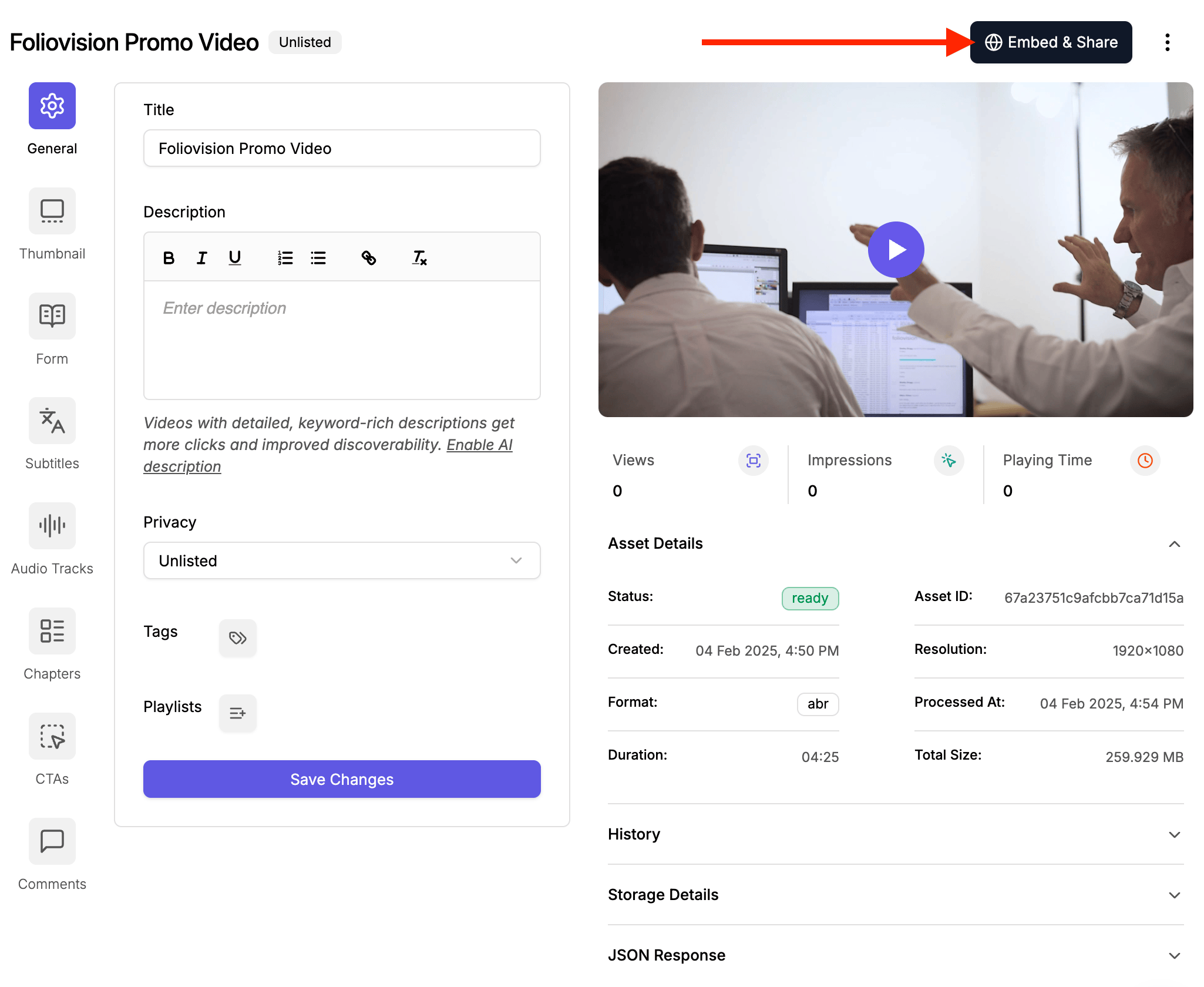
Task: Click into the Title input field
Action: [x=342, y=149]
